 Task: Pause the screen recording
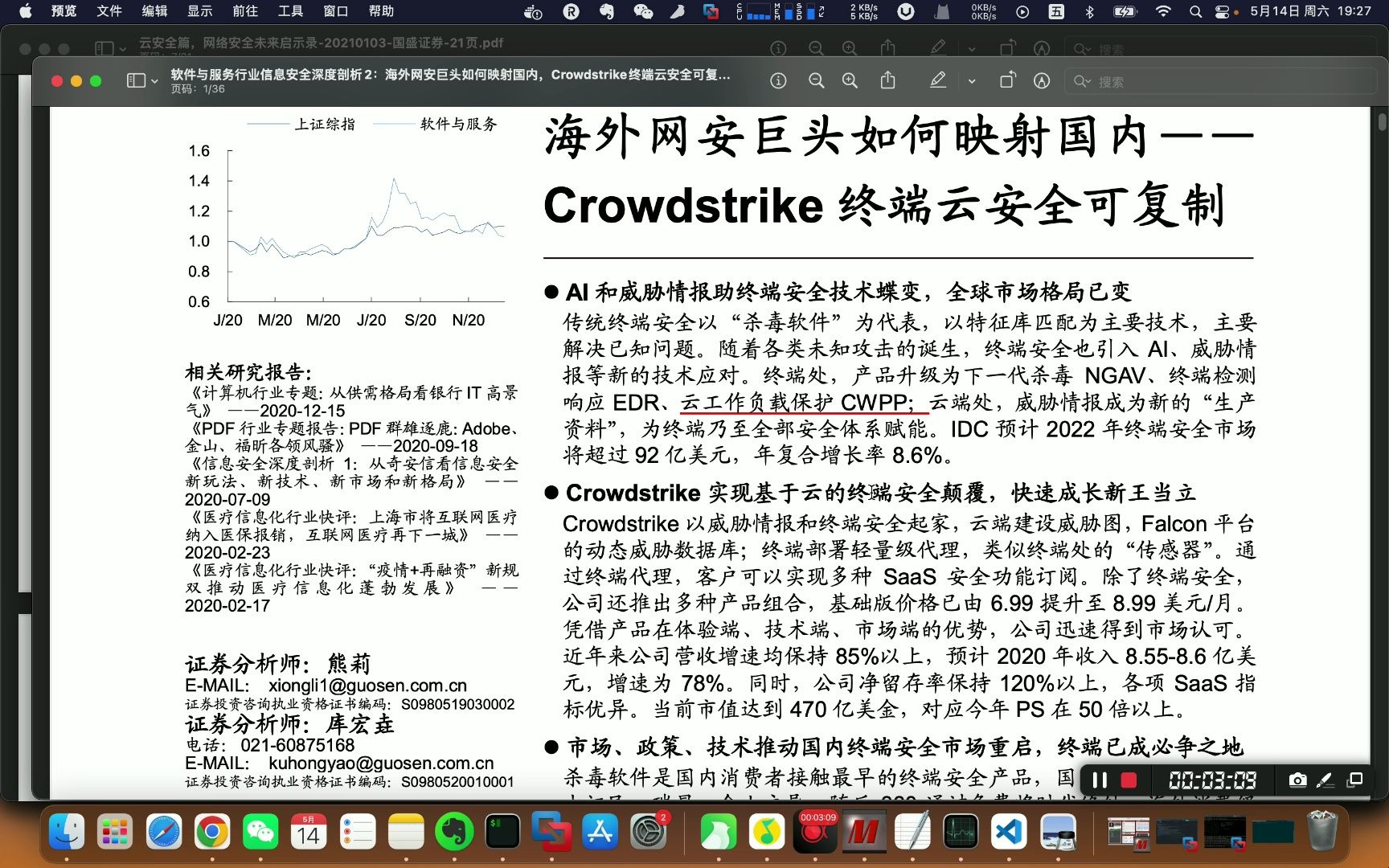pyautogui.click(x=1100, y=780)
